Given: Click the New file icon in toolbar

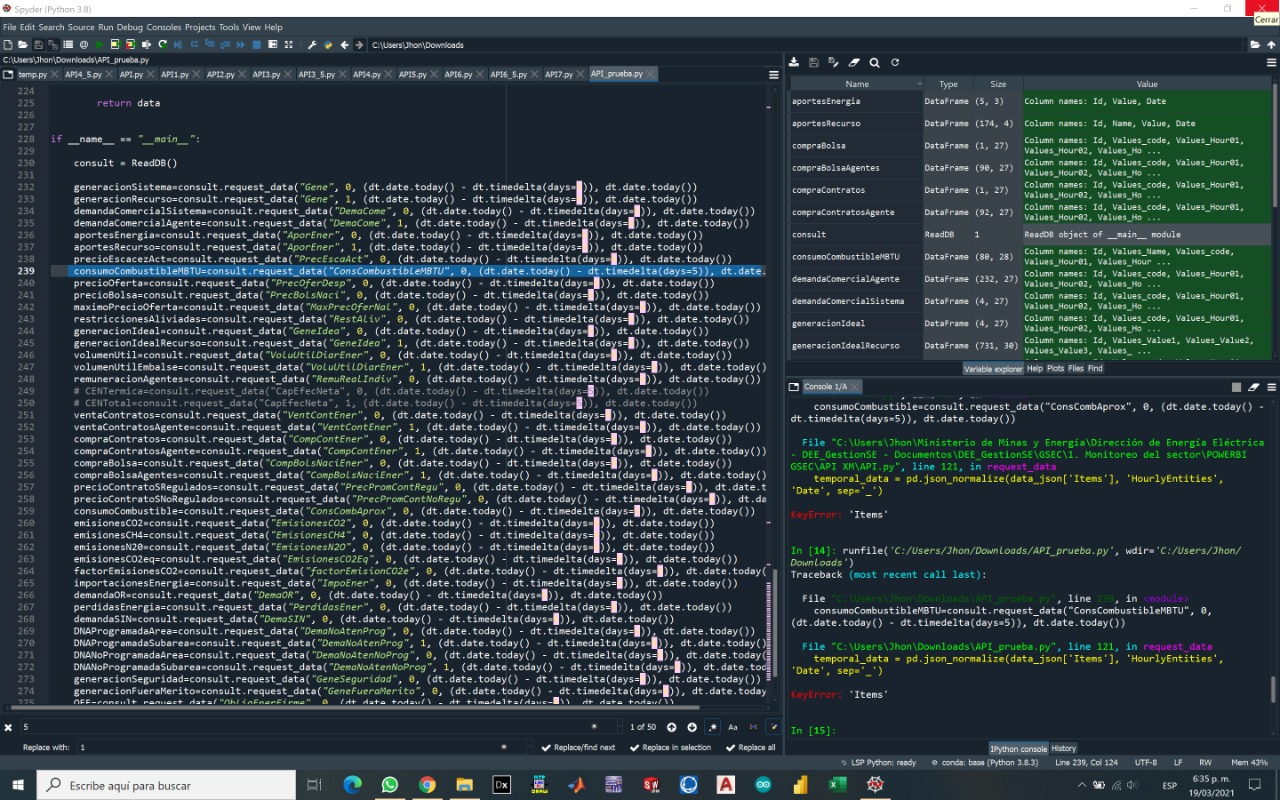Looking at the screenshot, I should point(8,45).
